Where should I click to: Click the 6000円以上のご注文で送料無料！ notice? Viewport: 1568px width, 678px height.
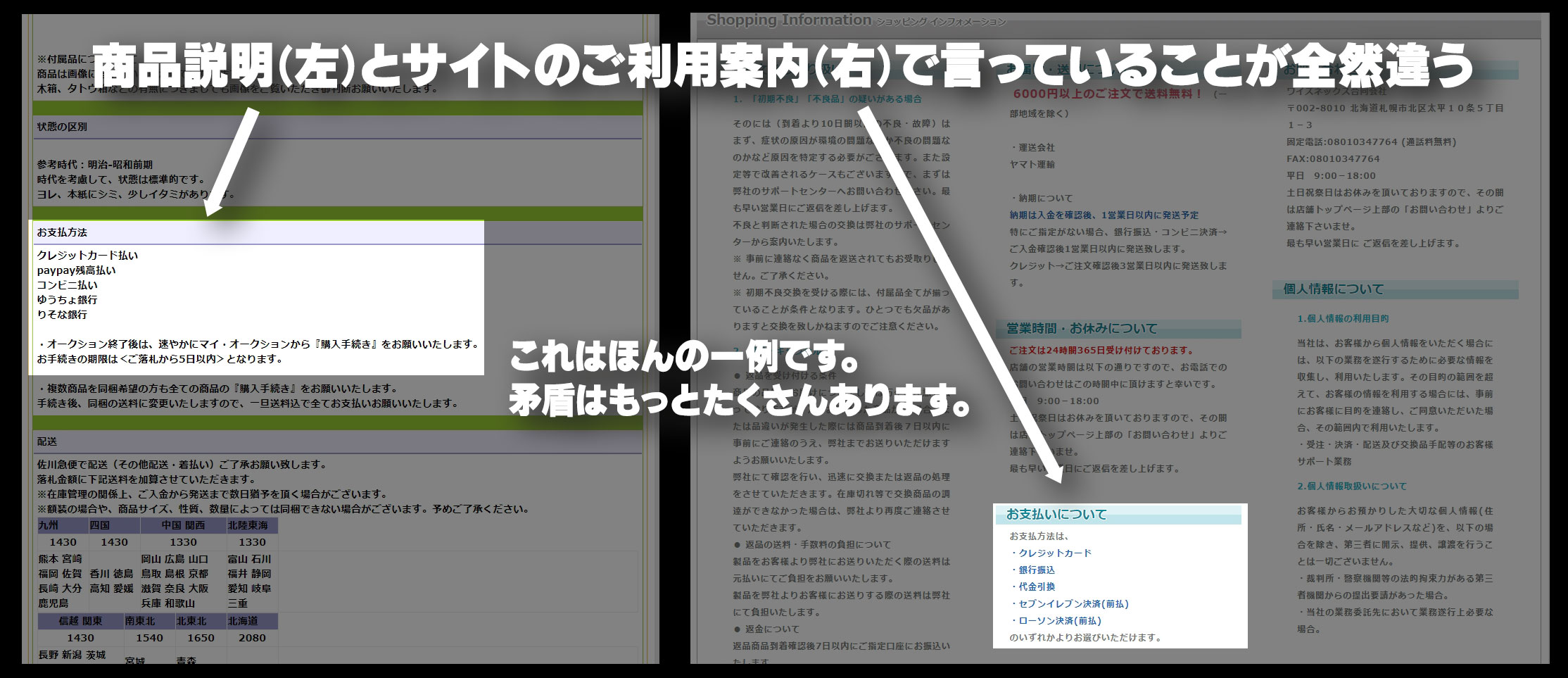click(x=1108, y=94)
